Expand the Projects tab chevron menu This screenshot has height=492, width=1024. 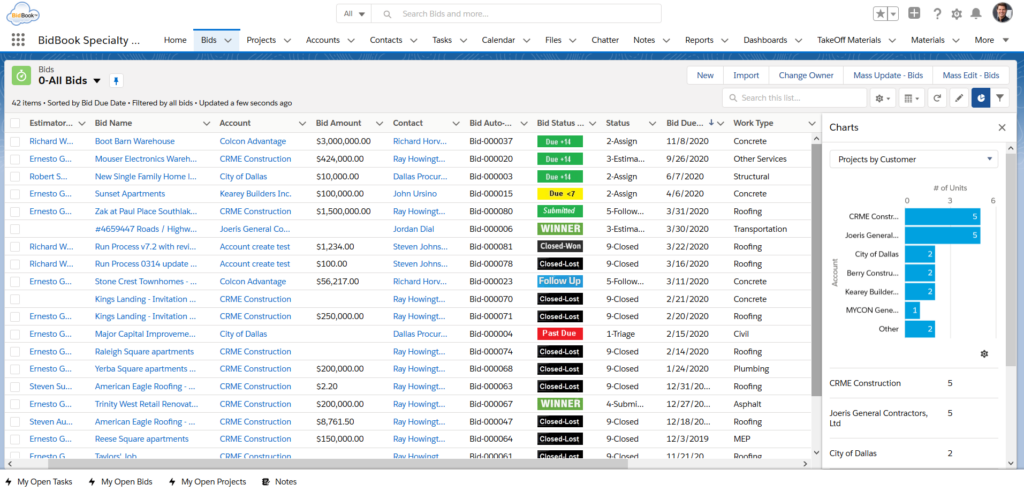point(287,40)
